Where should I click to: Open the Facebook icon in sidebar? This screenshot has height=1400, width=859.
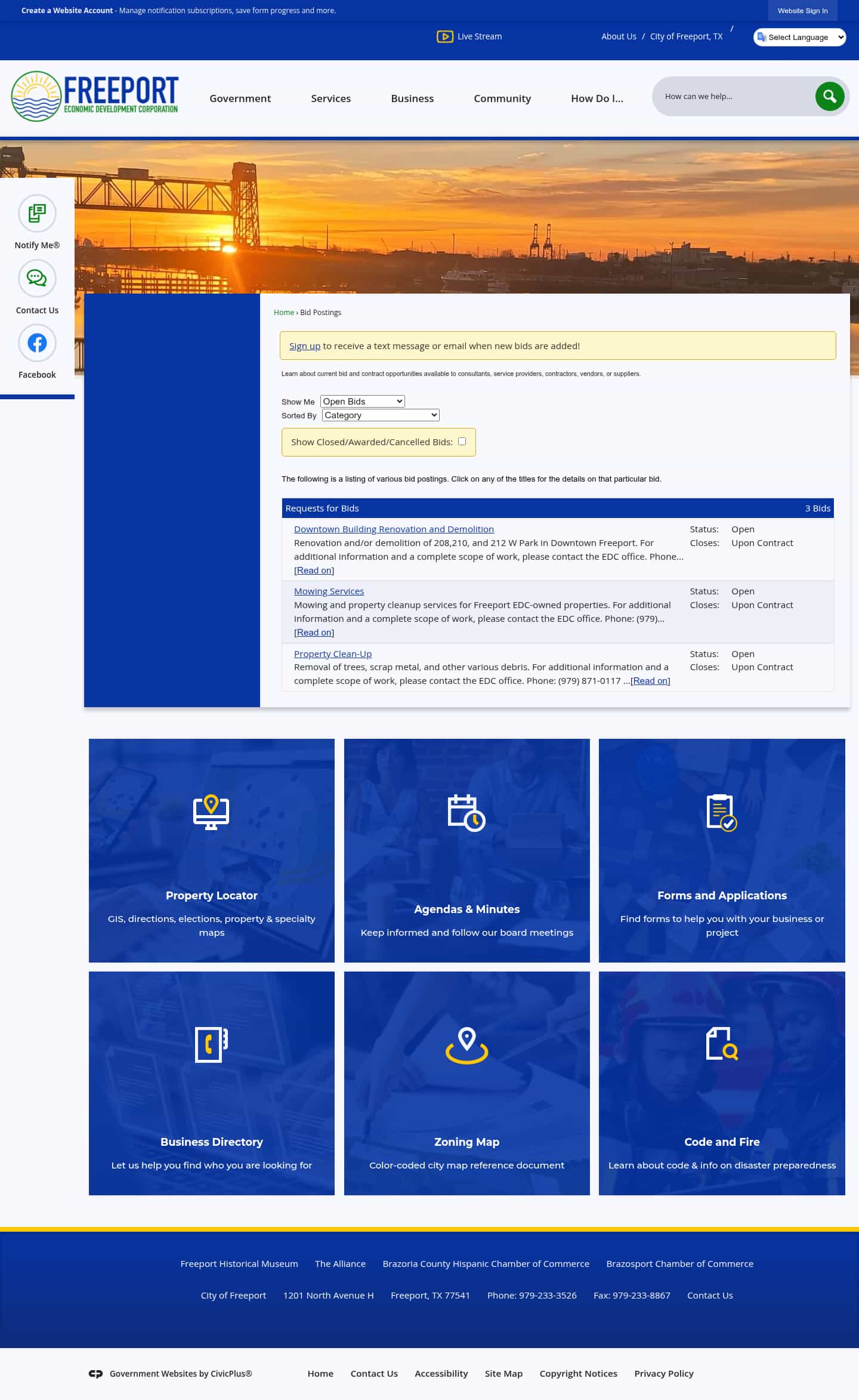pyautogui.click(x=37, y=343)
